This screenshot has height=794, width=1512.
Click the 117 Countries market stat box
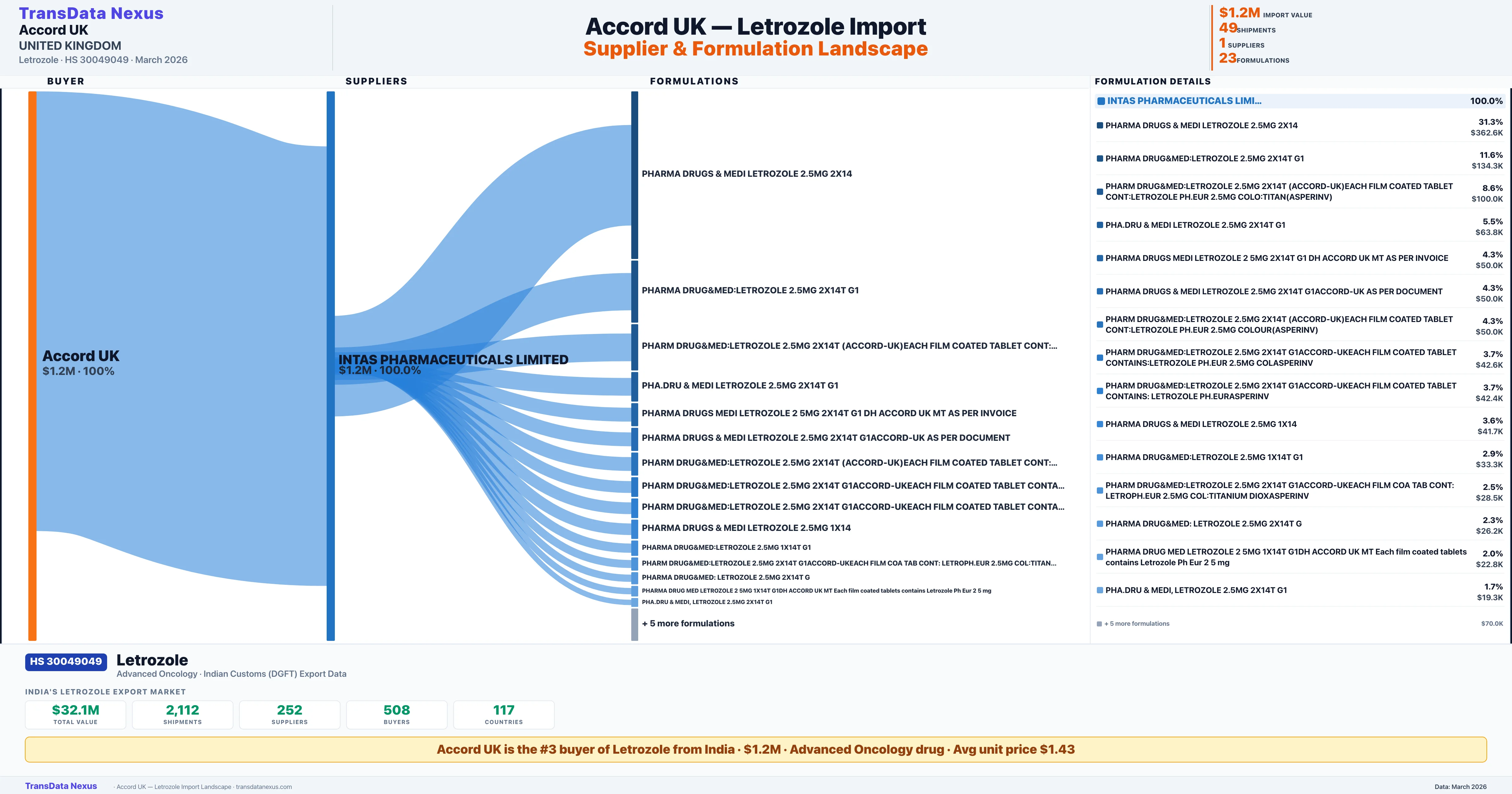pos(503,714)
